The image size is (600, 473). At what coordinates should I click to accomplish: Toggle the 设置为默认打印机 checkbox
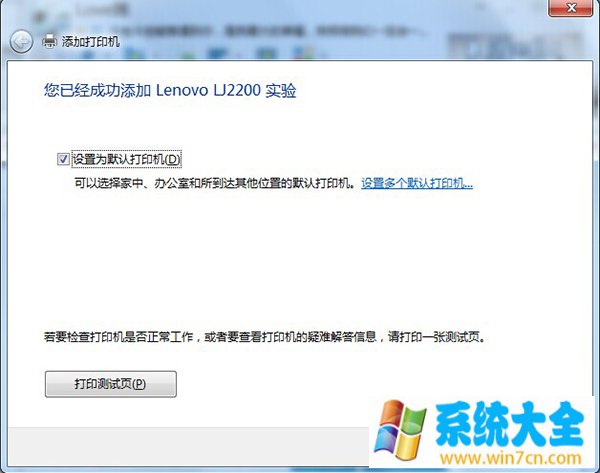point(63,159)
